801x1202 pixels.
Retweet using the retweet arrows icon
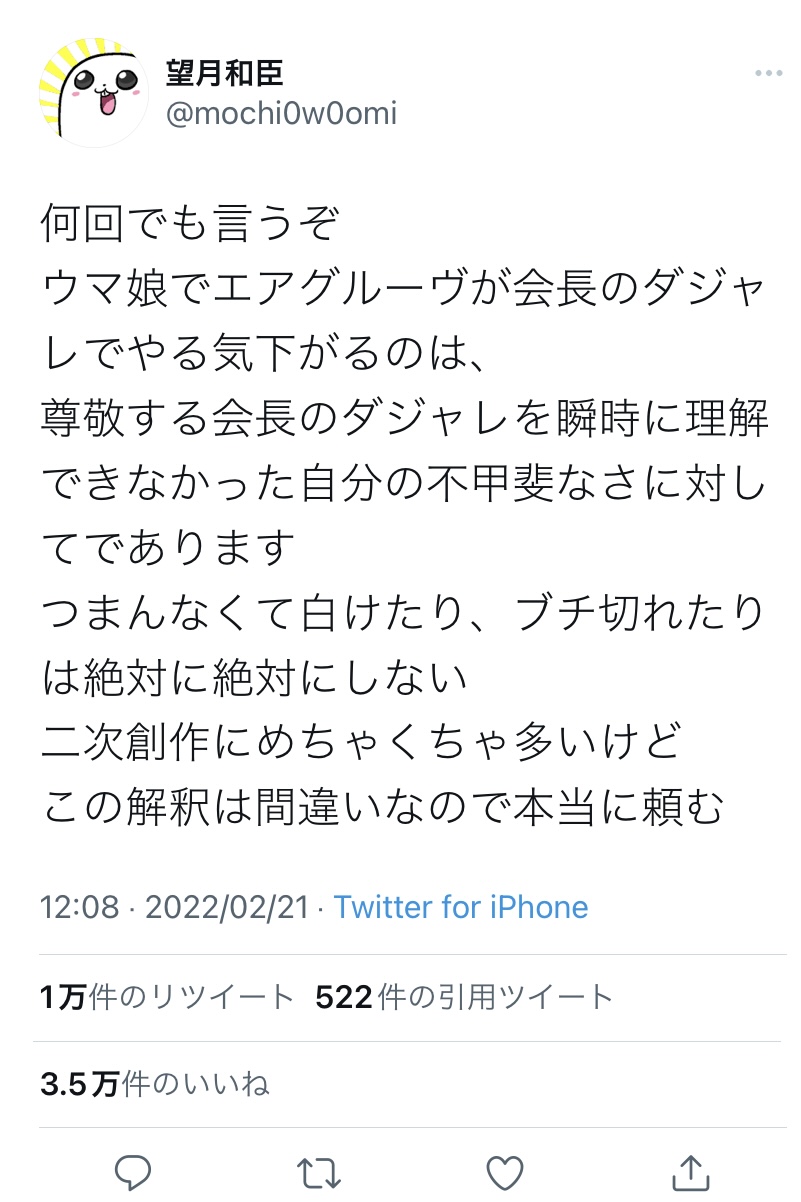point(319,1172)
